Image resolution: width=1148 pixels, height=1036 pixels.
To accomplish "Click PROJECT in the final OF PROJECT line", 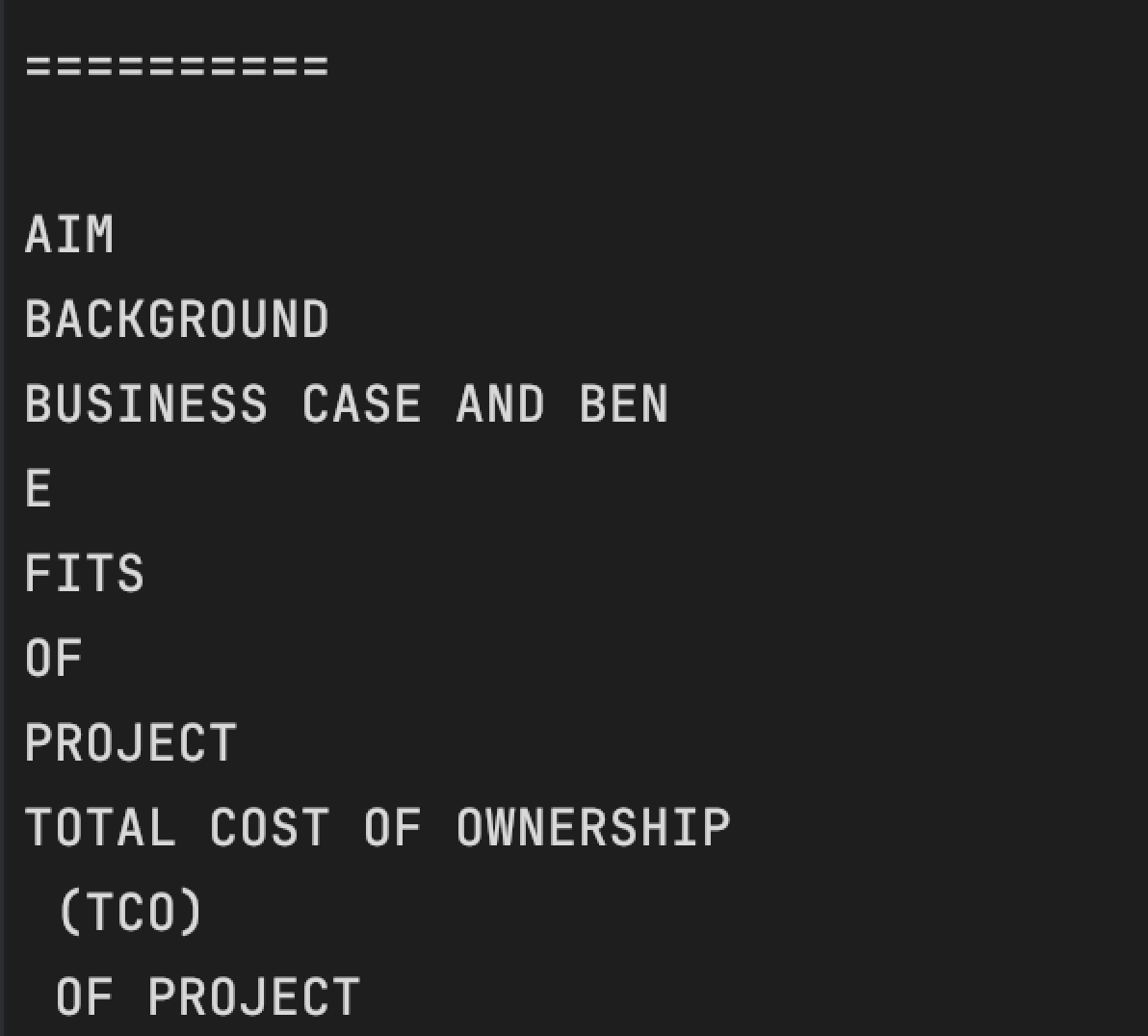I will pyautogui.click(x=254, y=997).
